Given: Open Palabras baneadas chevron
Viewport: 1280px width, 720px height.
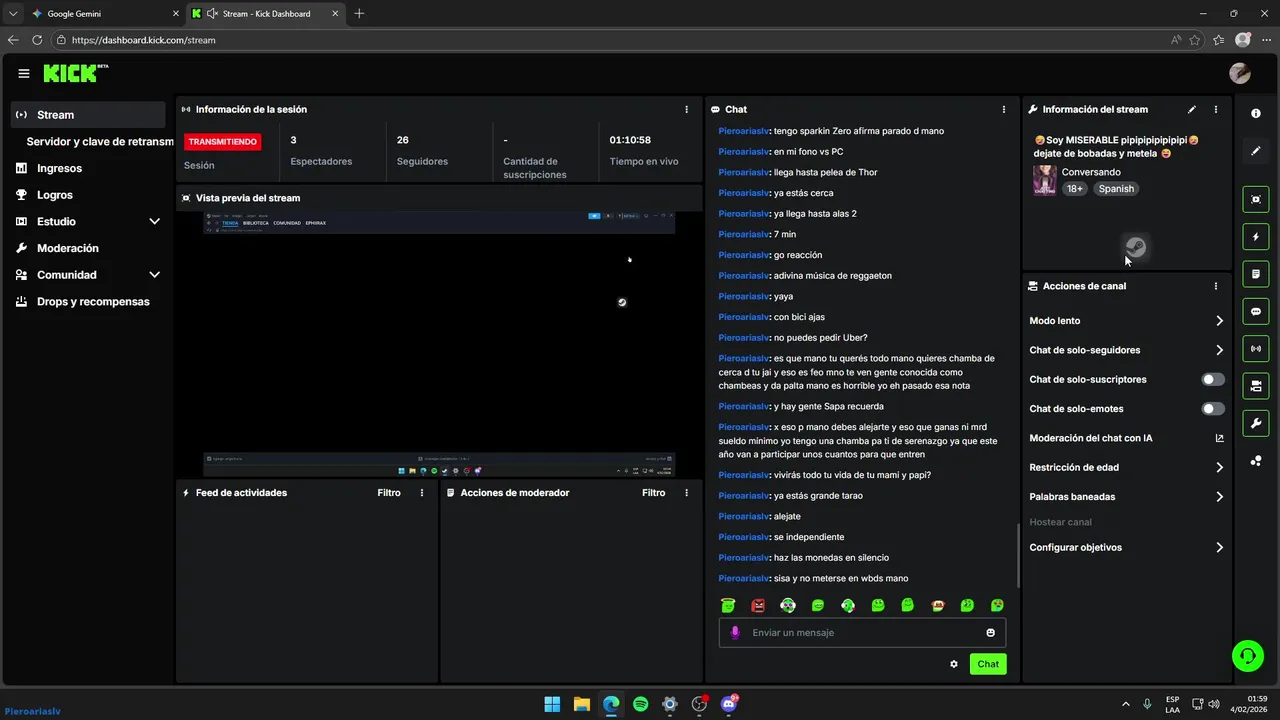Looking at the screenshot, I should pyautogui.click(x=1219, y=497).
